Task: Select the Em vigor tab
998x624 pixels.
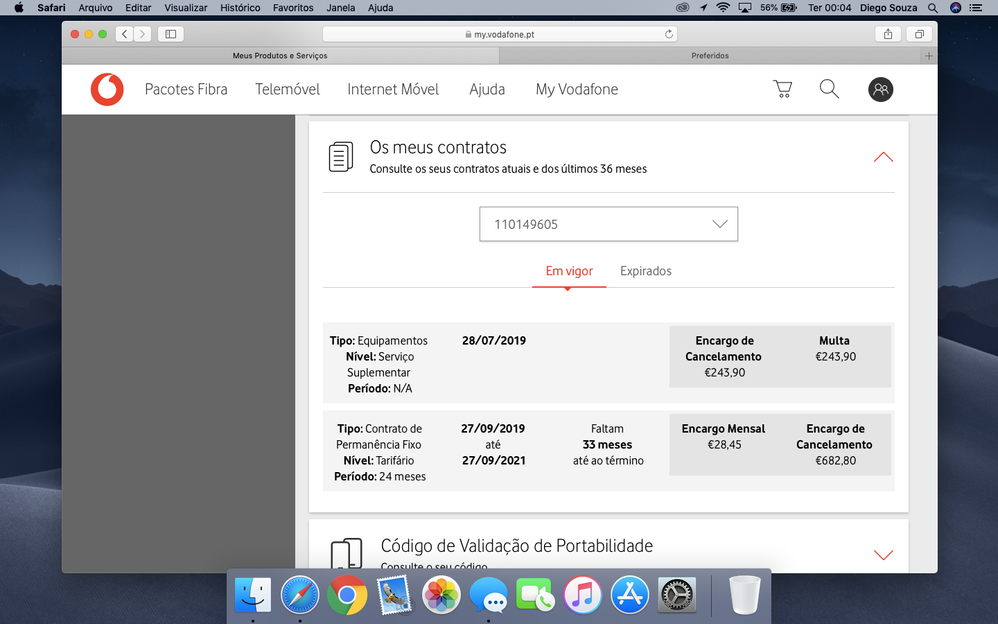Action: click(x=568, y=271)
